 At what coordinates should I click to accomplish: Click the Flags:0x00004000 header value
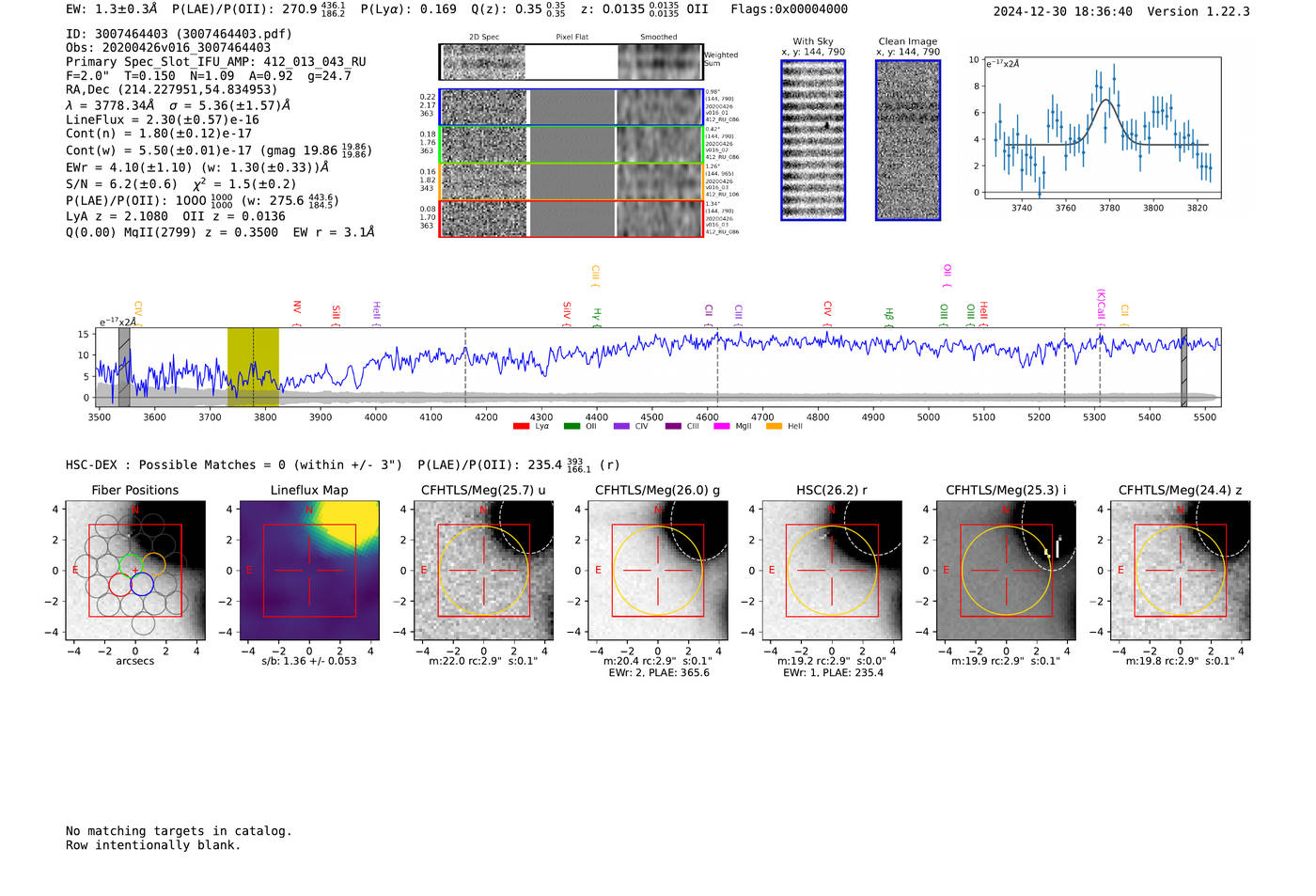click(x=790, y=9)
